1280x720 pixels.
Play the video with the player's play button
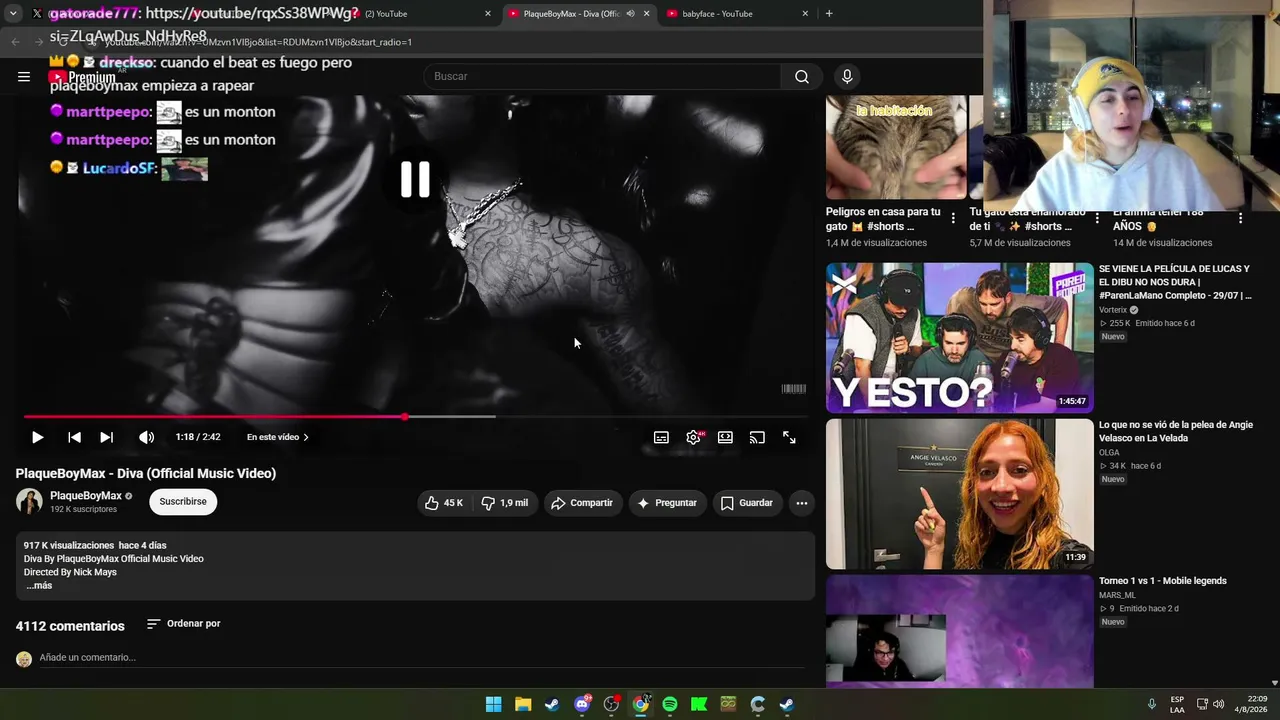[37, 437]
